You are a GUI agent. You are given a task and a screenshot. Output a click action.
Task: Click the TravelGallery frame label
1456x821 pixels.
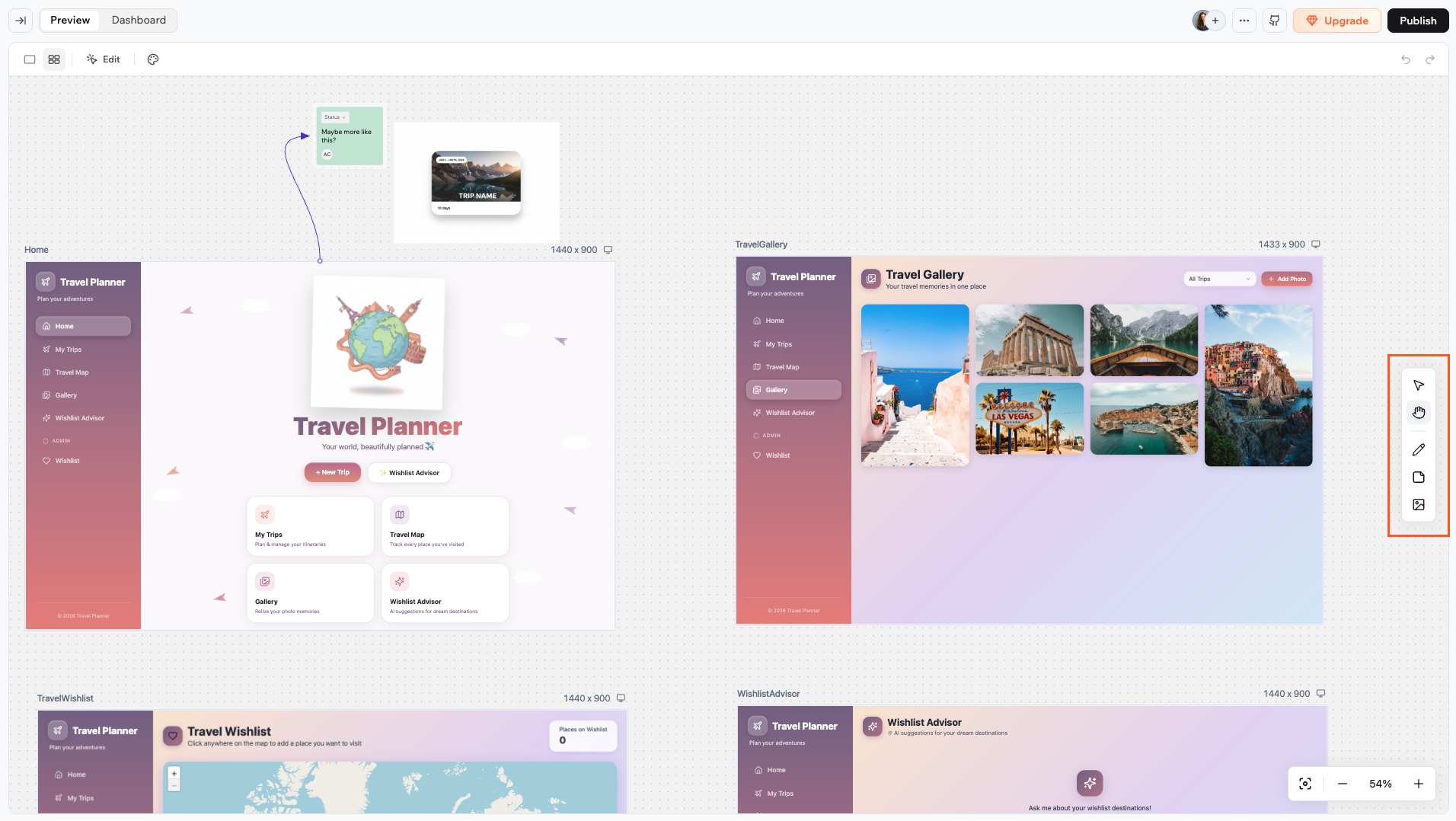(762, 244)
